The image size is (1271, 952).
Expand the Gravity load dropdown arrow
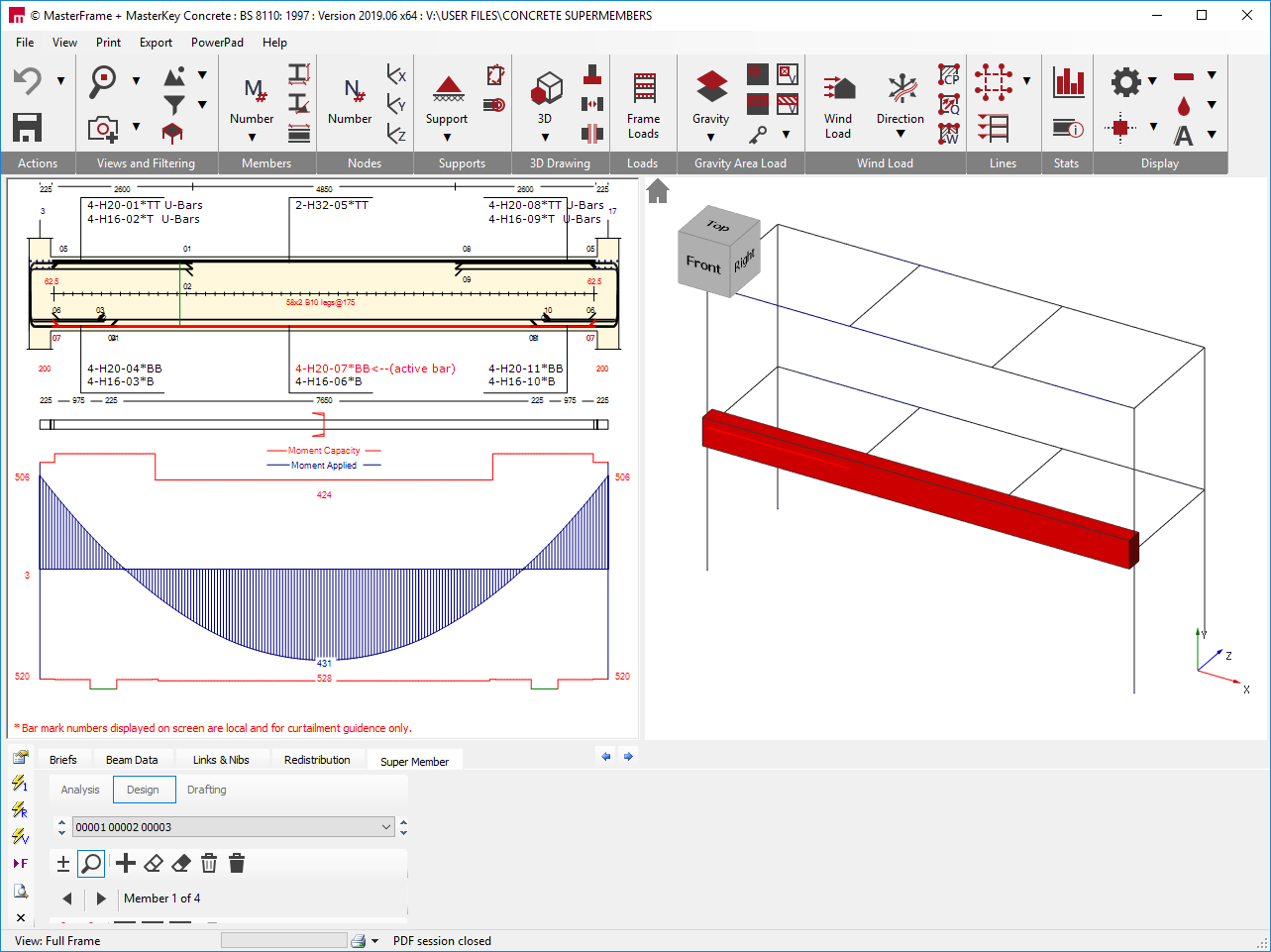[x=710, y=137]
